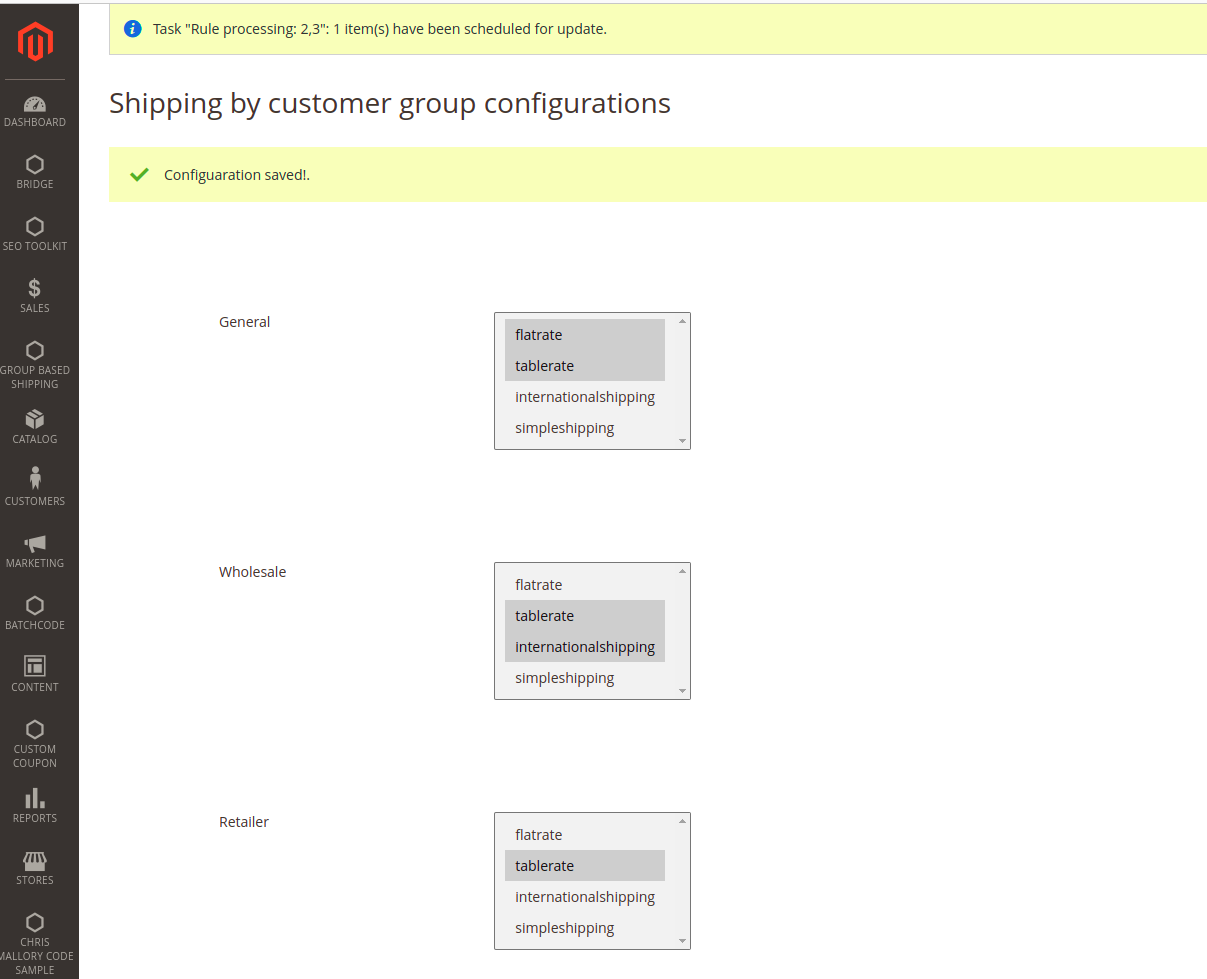Open the Marketing megaphone icon
The width and height of the screenshot is (1207, 979).
click(35, 544)
